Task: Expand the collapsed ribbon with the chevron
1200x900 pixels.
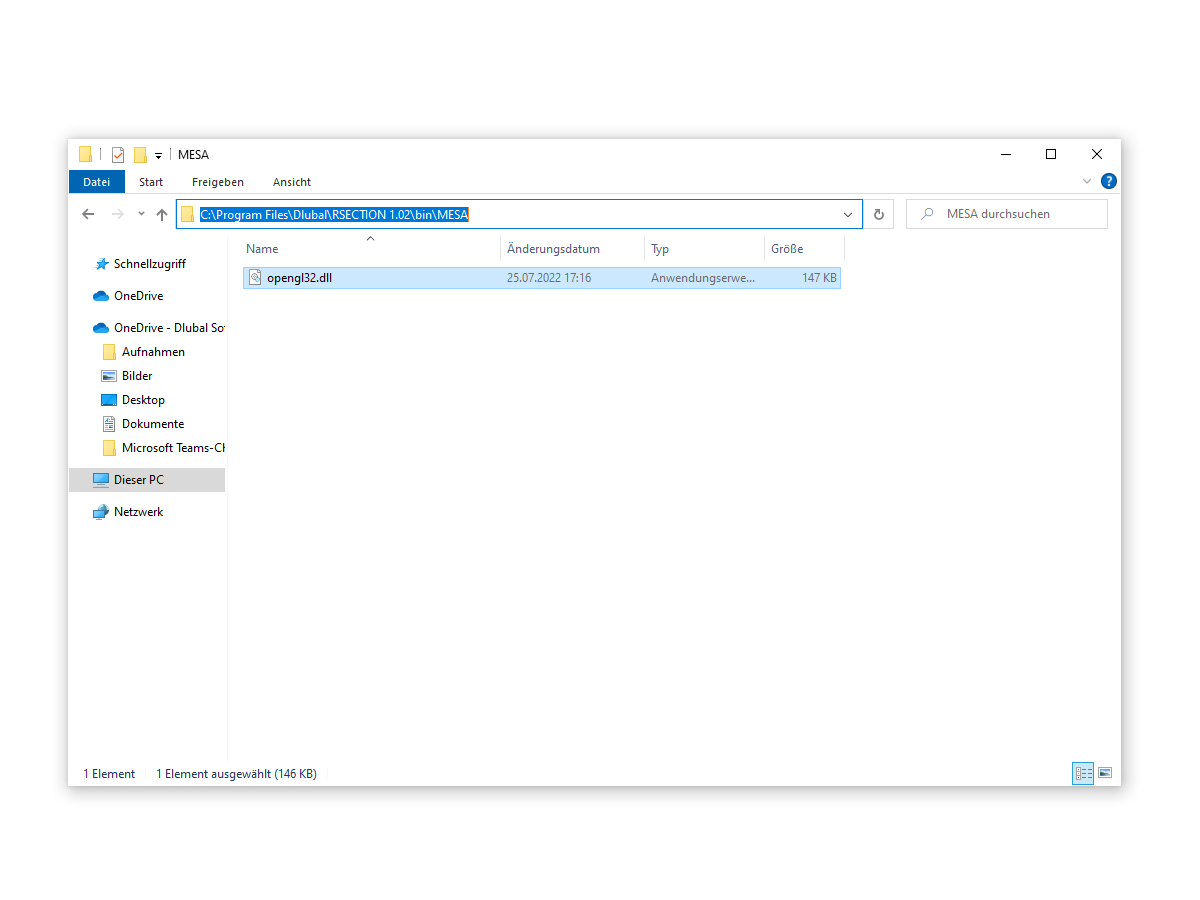Action: (x=1086, y=181)
